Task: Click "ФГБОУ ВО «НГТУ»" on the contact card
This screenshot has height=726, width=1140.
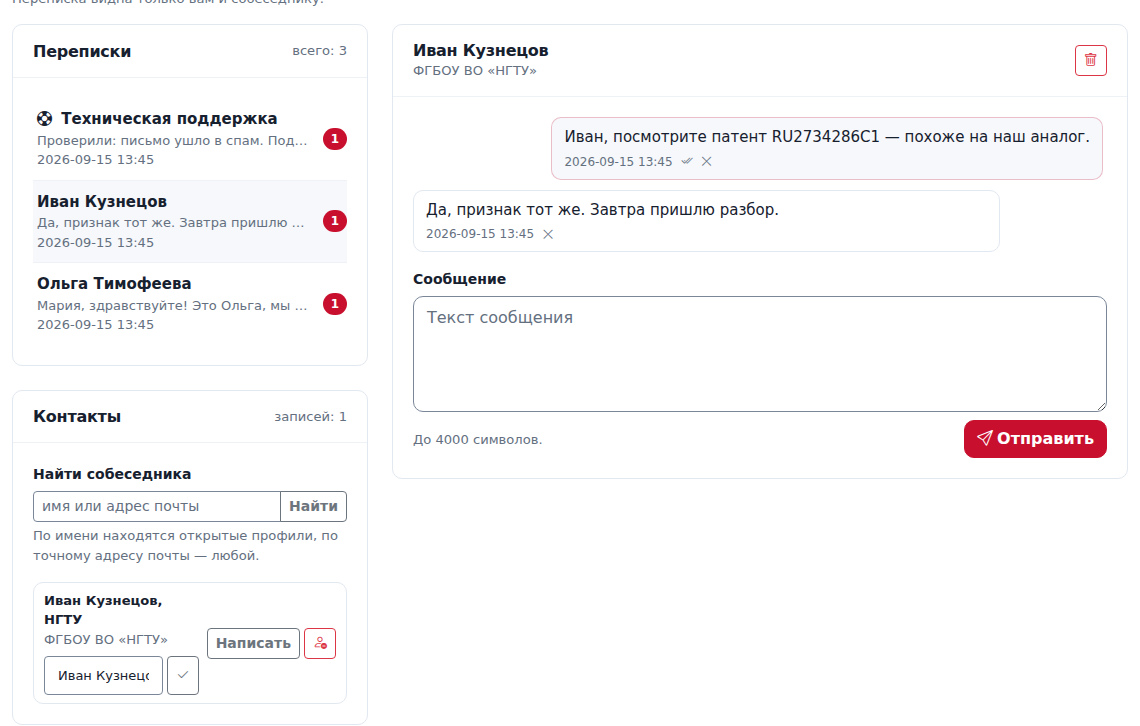Action: (105, 640)
